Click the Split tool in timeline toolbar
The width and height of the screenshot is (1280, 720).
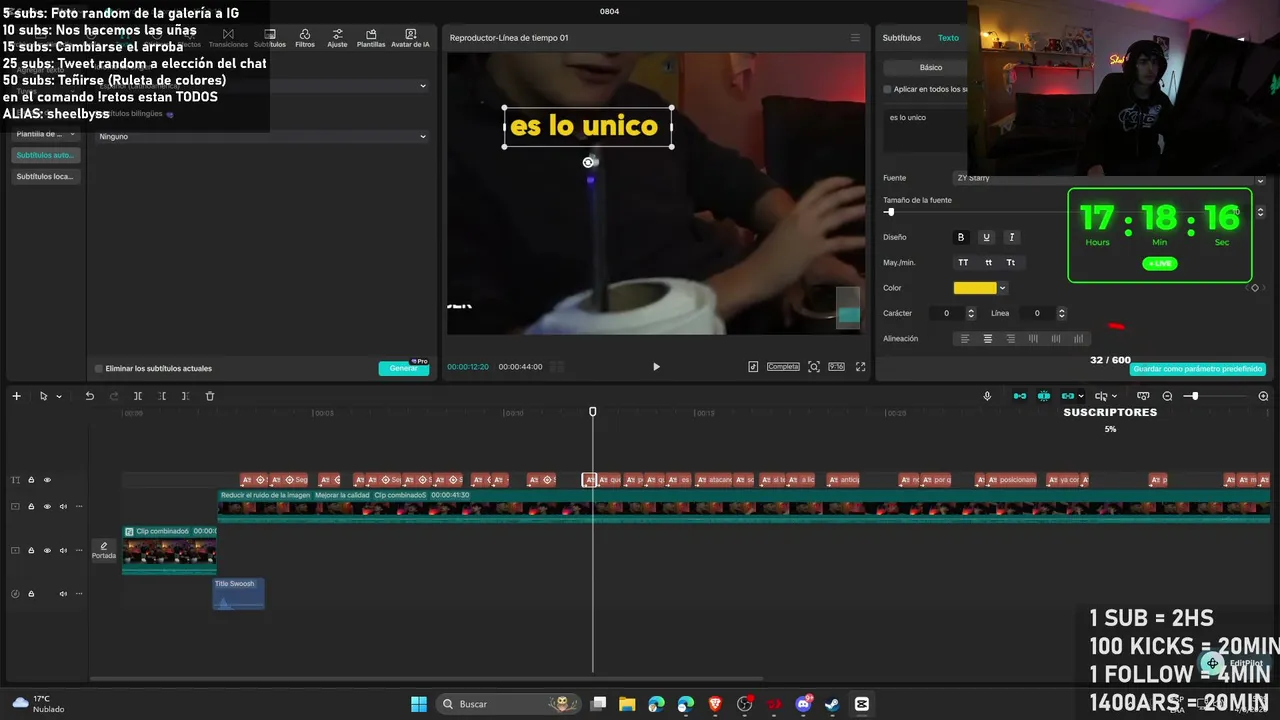click(138, 396)
